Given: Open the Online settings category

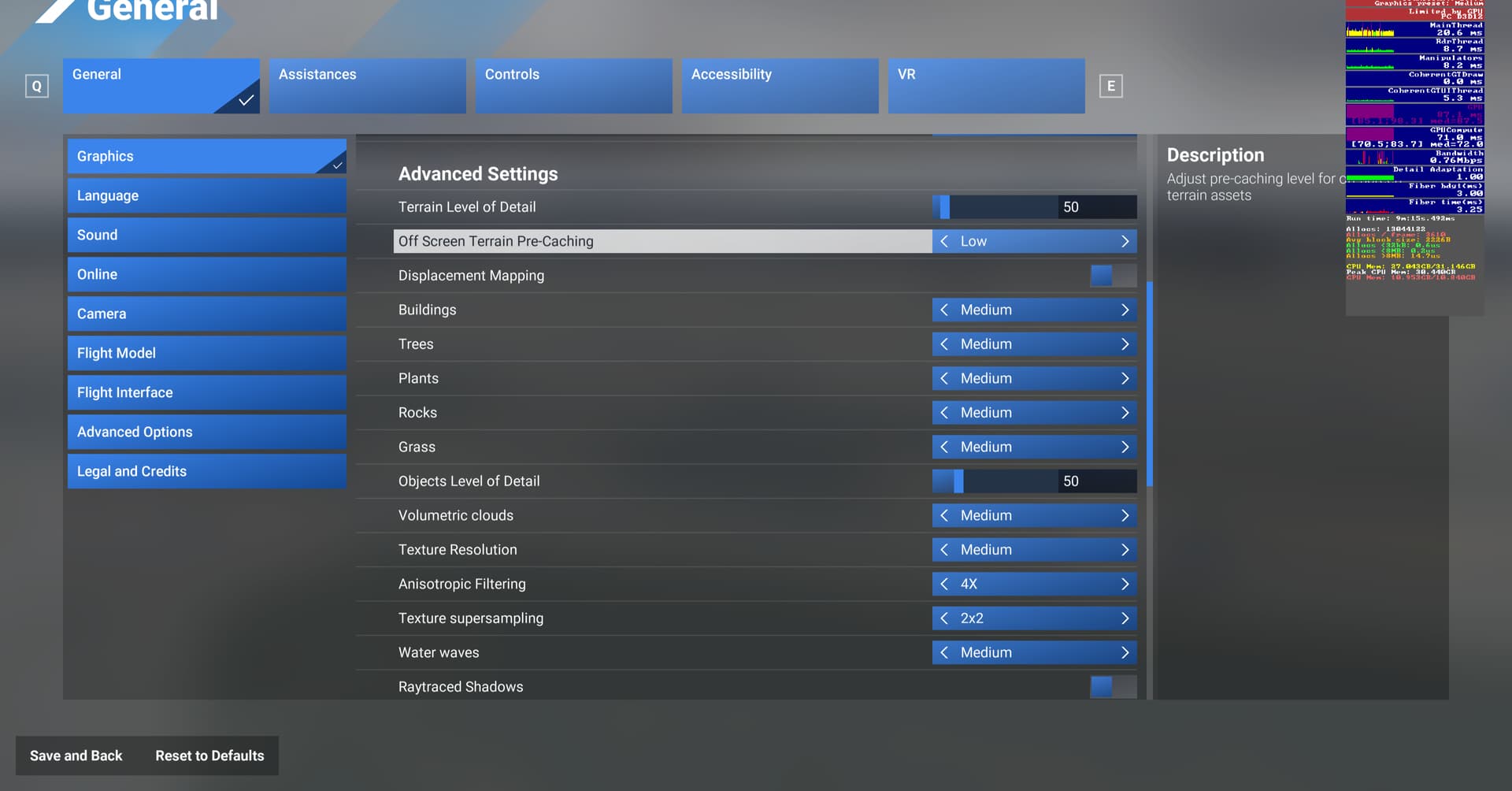Looking at the screenshot, I should coord(207,274).
